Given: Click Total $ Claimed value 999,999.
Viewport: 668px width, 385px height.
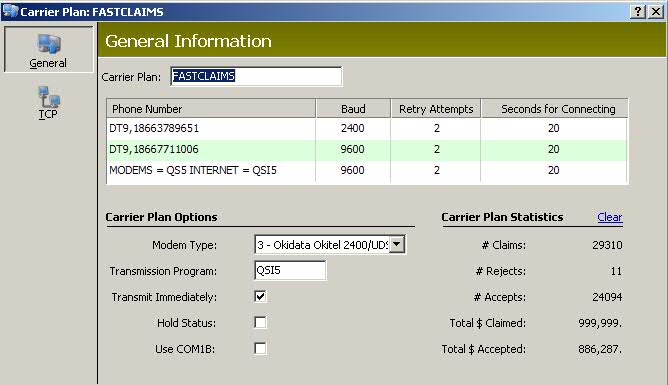Looking at the screenshot, I should click(600, 323).
